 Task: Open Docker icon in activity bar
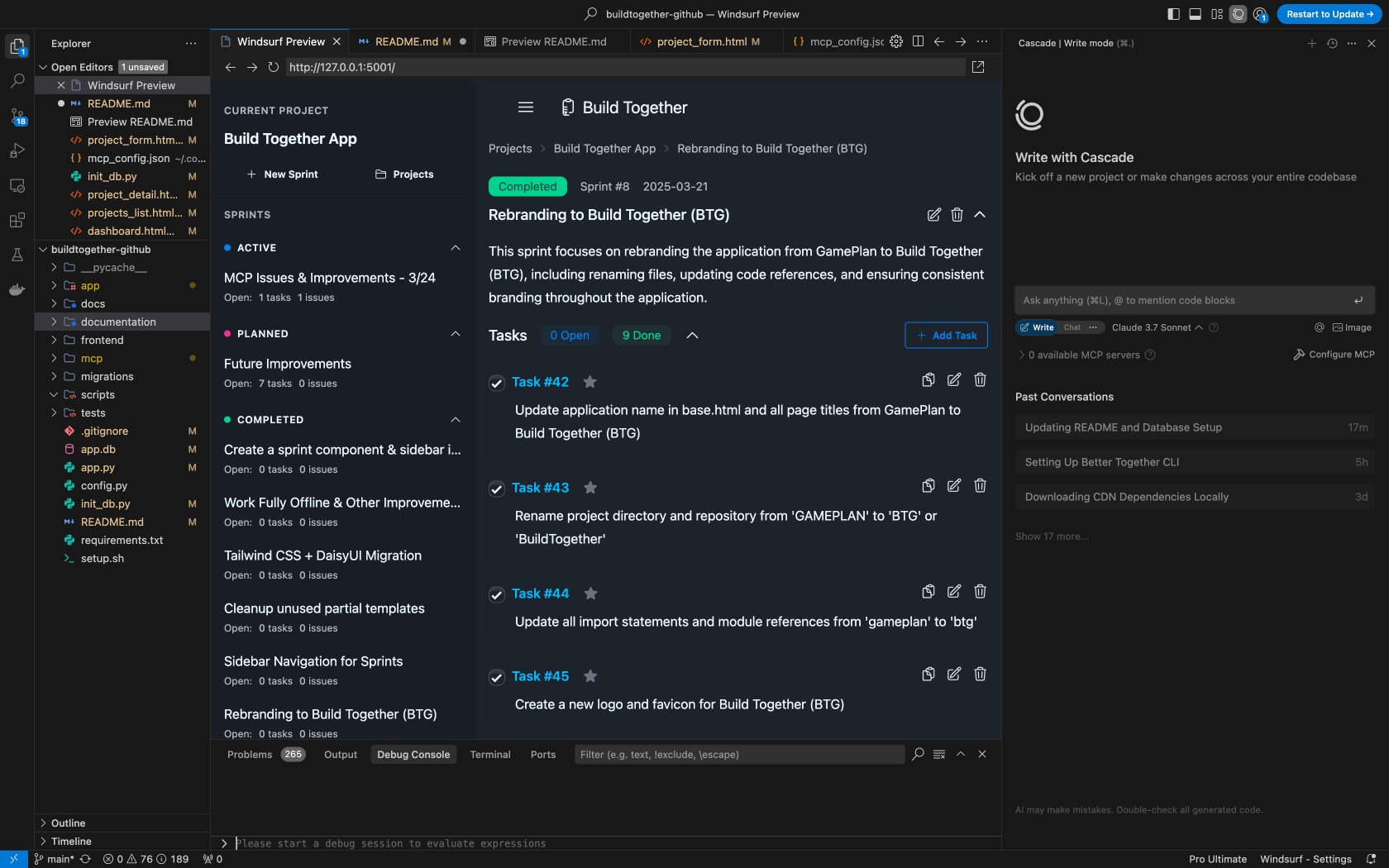(17, 290)
